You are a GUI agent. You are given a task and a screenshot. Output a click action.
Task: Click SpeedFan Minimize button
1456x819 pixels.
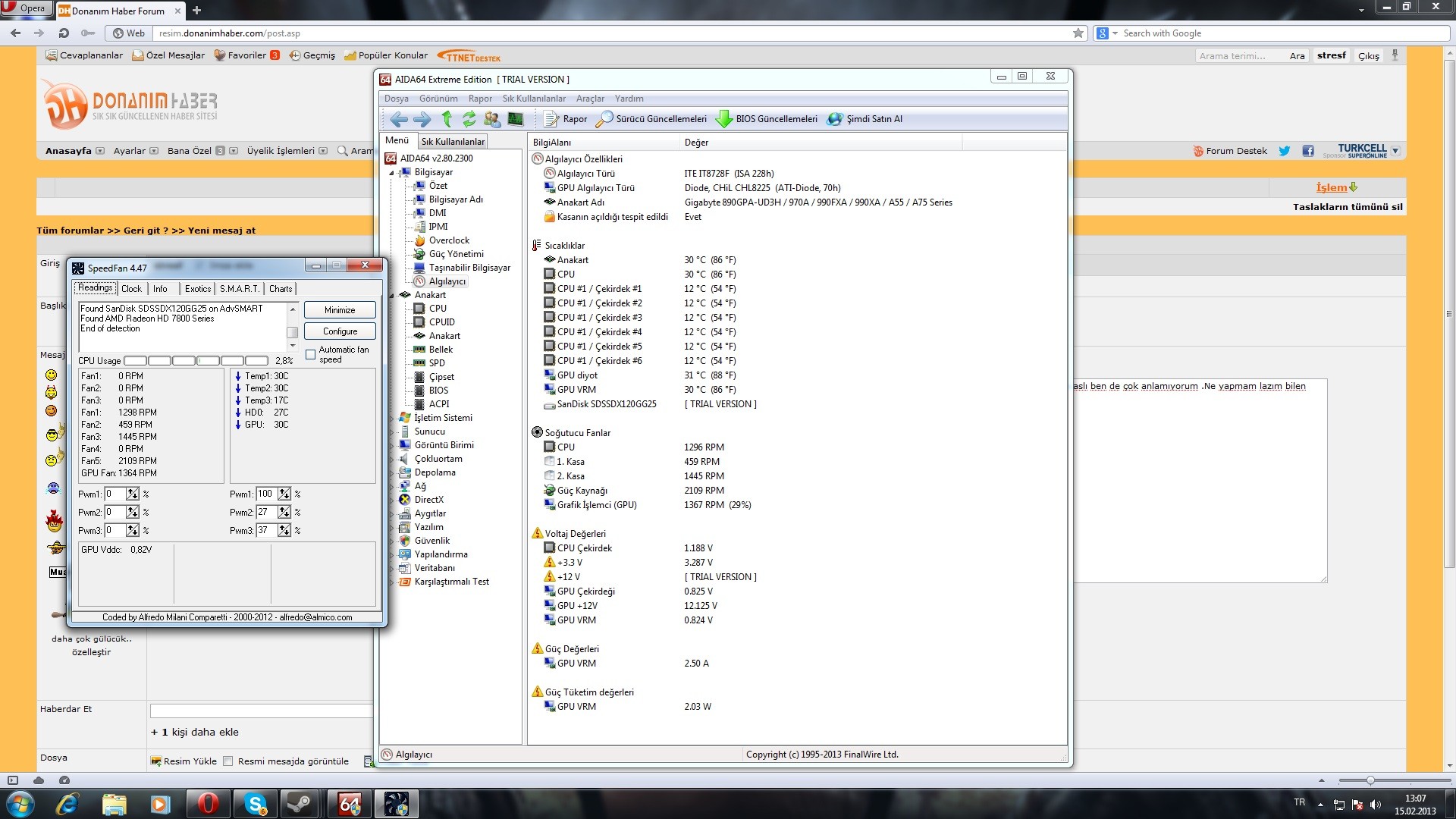pyautogui.click(x=340, y=310)
